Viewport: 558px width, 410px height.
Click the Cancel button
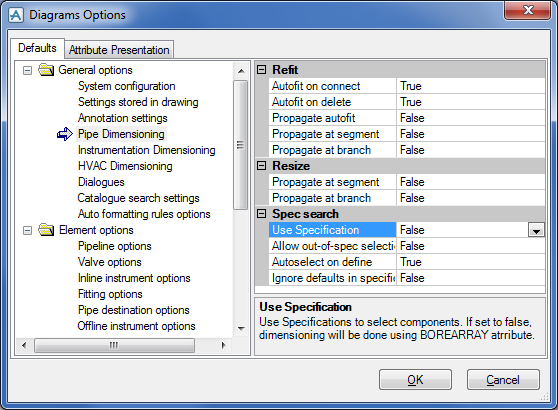tap(503, 380)
